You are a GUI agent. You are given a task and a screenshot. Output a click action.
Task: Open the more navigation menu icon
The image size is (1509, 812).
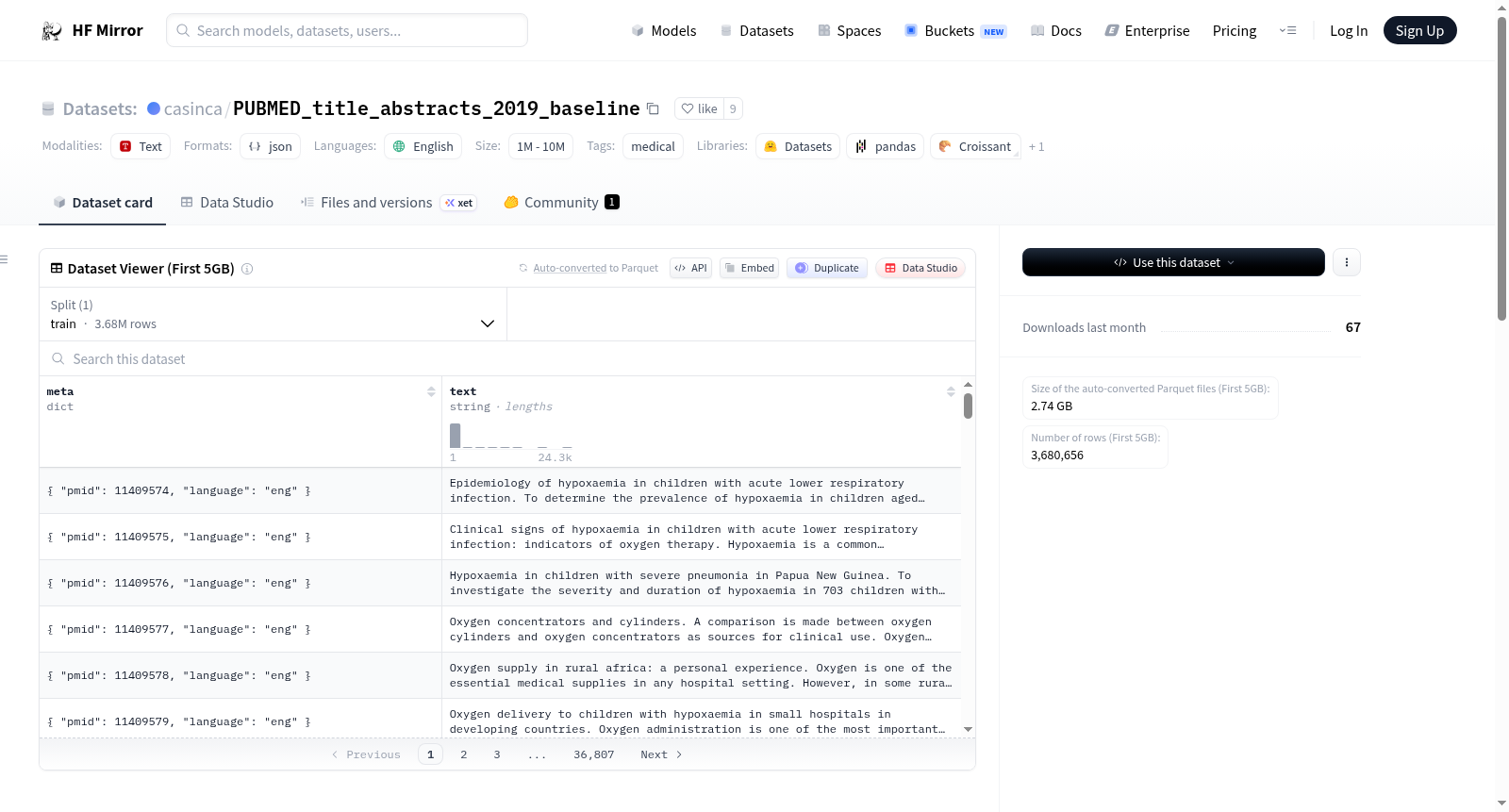(x=1287, y=31)
